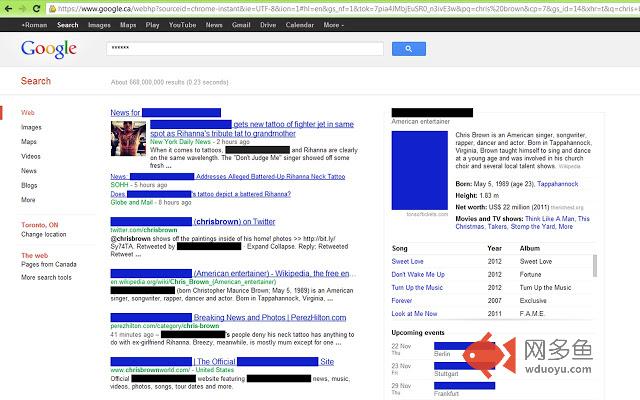The image size is (640, 400).
Task: Open the tattoo news thumbnail image
Action: pos(128,138)
